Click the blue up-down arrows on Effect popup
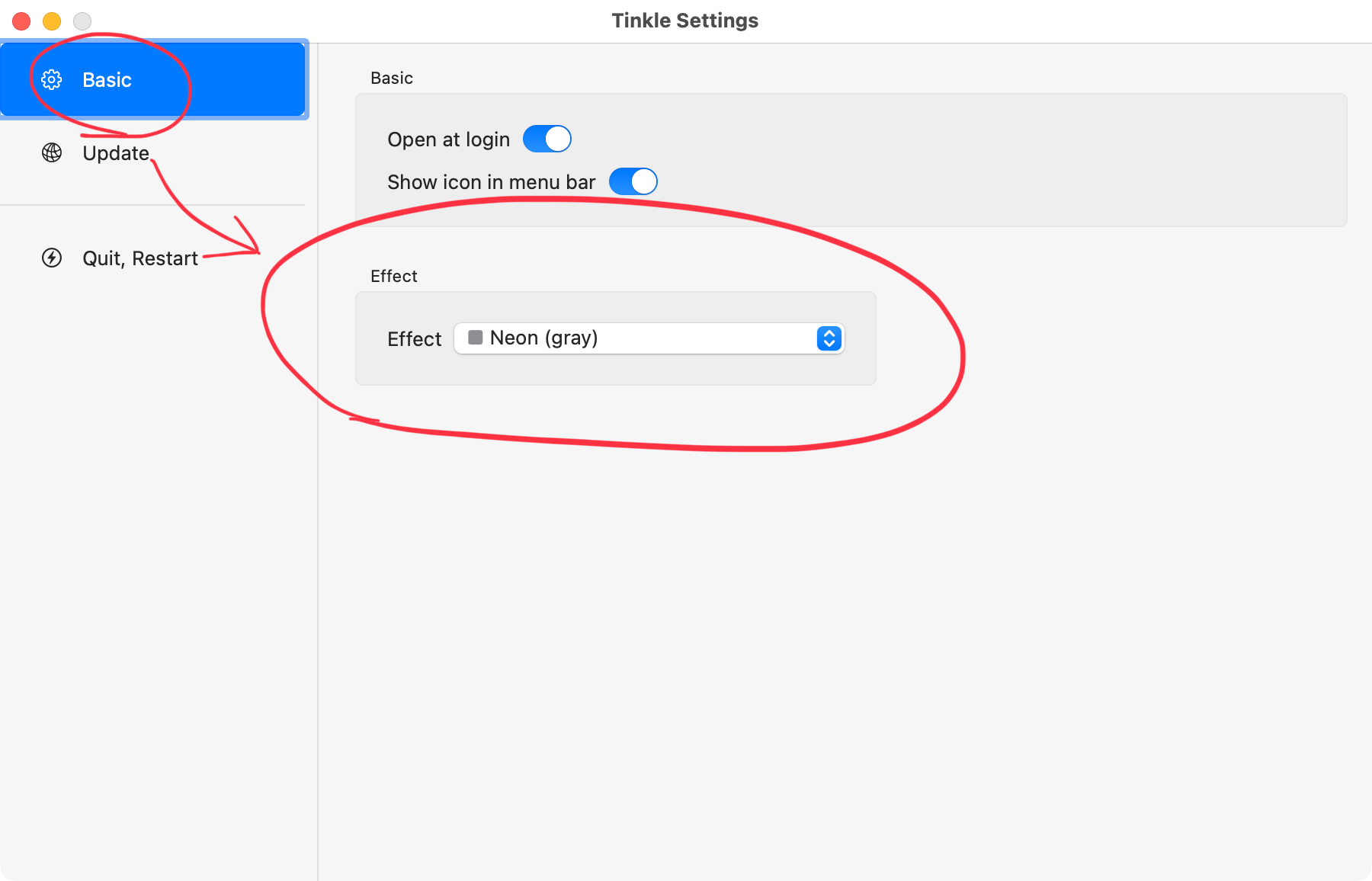1372x881 pixels. (829, 338)
